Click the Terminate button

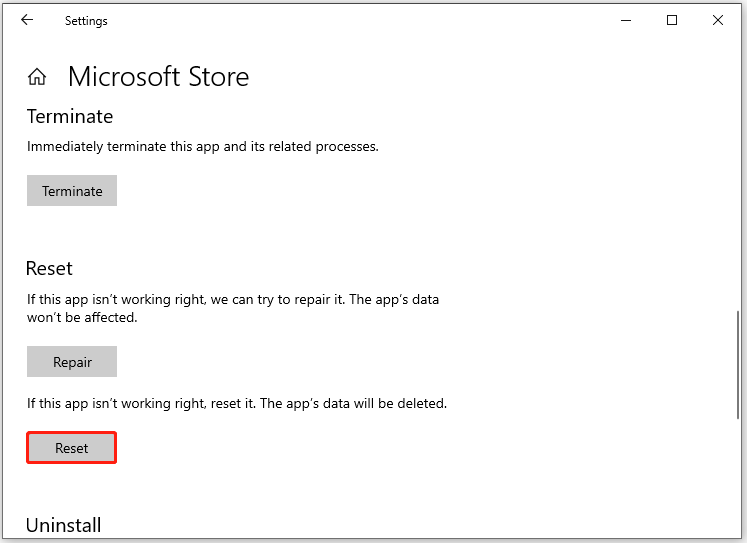click(x=72, y=191)
